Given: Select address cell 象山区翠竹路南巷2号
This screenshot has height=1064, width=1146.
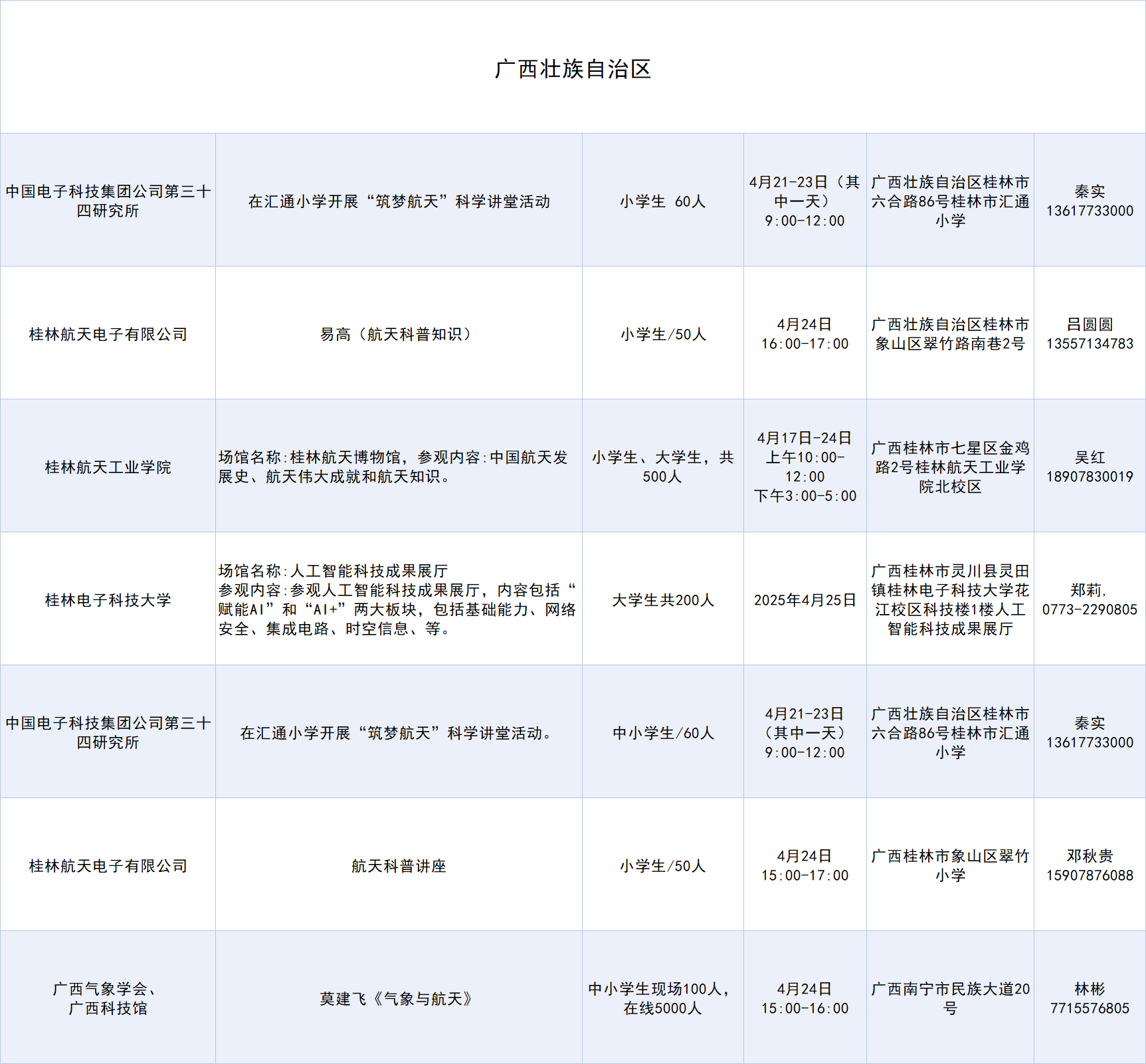Looking at the screenshot, I should tap(950, 333).
